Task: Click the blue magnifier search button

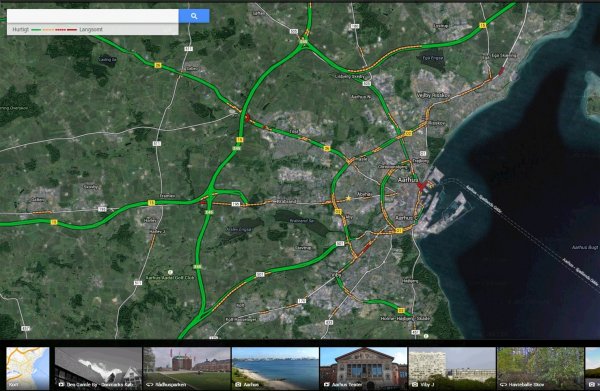Action: coord(194,16)
